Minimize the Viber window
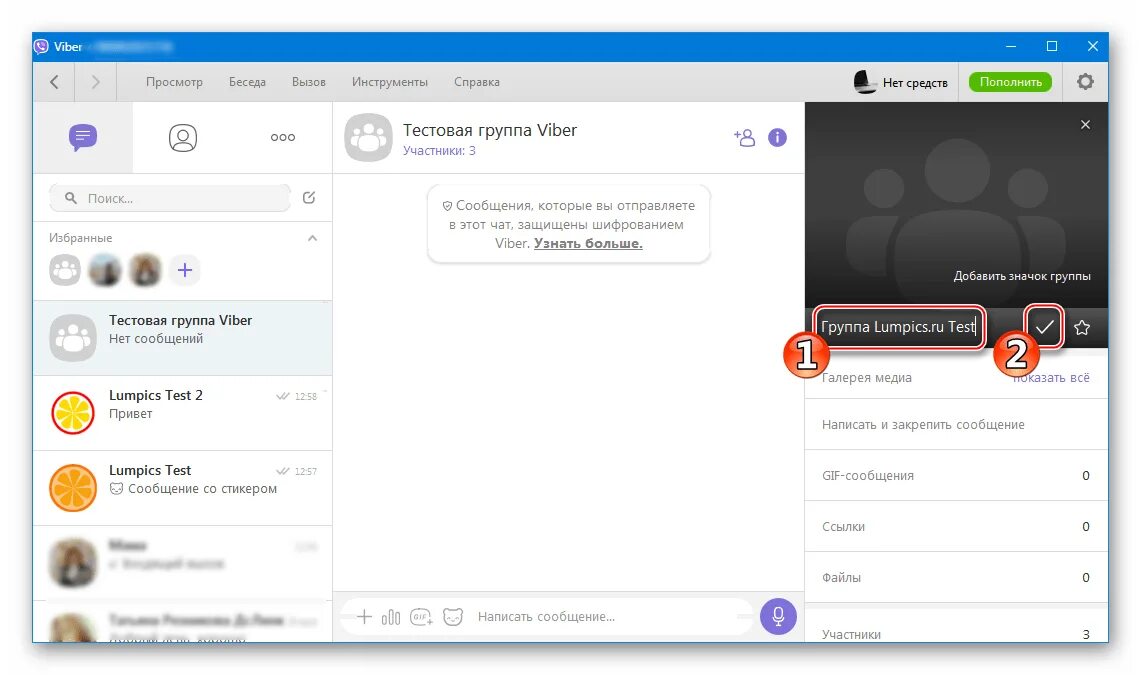1141x675 pixels. coord(1011,46)
